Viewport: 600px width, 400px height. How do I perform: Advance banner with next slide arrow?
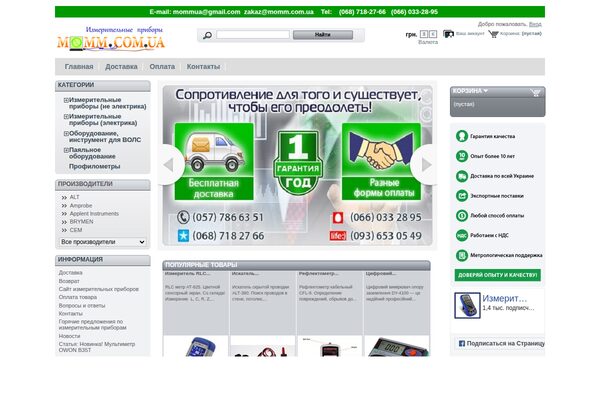point(425,165)
